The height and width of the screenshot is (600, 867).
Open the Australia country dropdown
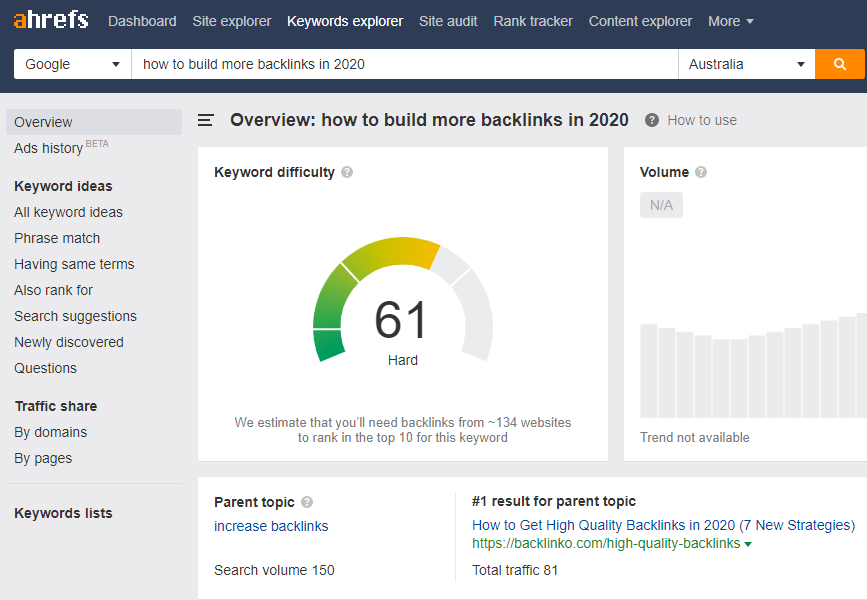coord(746,64)
